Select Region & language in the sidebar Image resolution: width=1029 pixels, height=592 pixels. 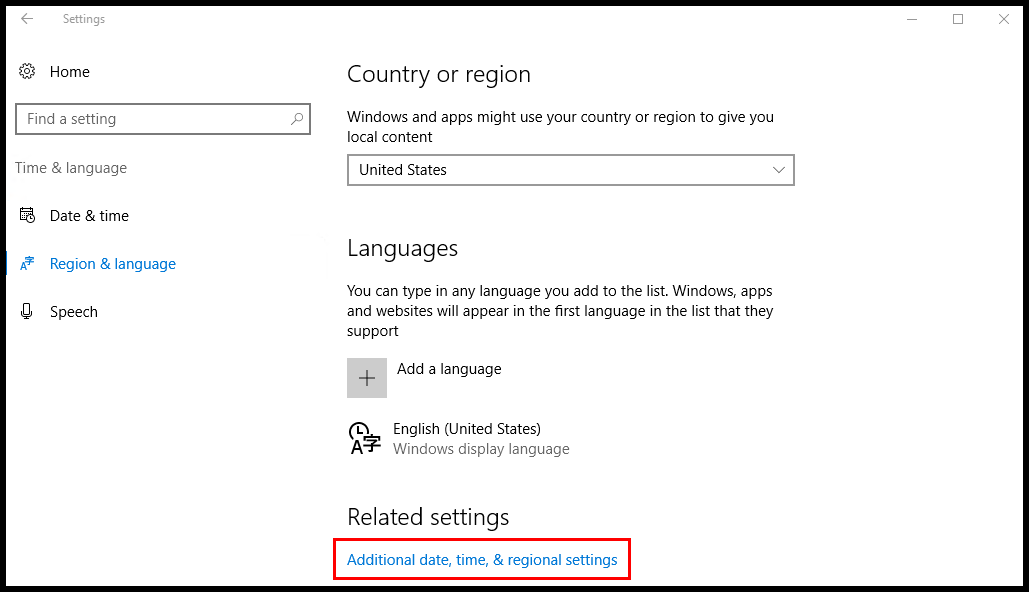point(112,263)
